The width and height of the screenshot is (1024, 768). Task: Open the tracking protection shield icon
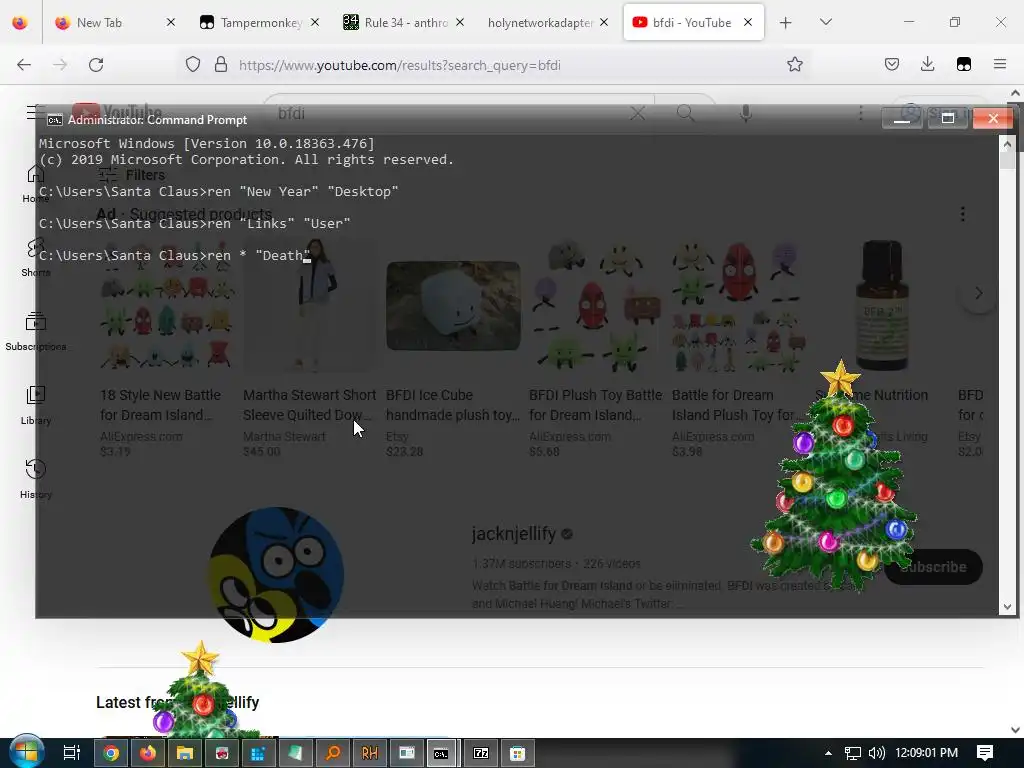(193, 65)
